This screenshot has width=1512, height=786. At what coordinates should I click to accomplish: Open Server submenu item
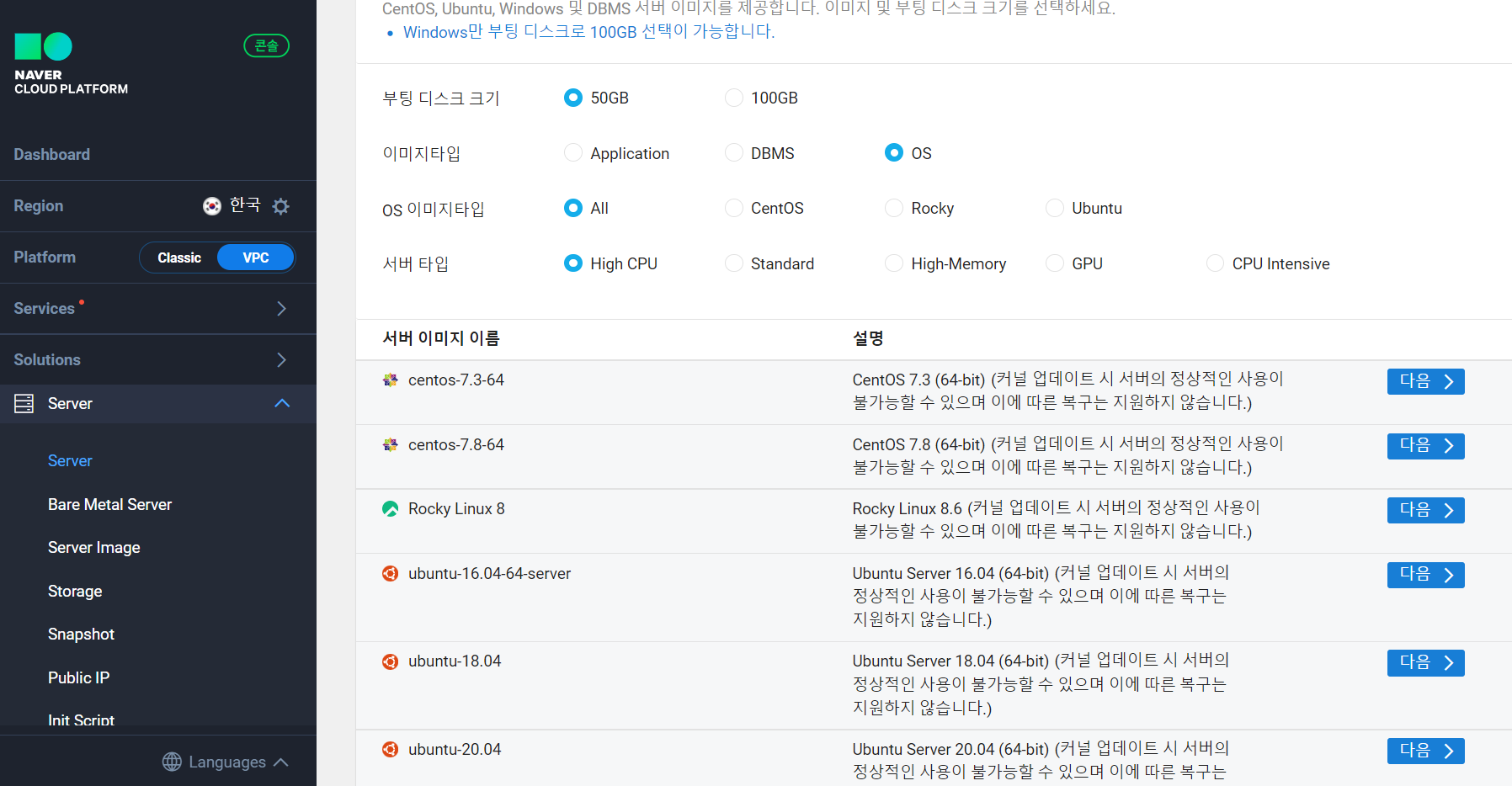70,461
